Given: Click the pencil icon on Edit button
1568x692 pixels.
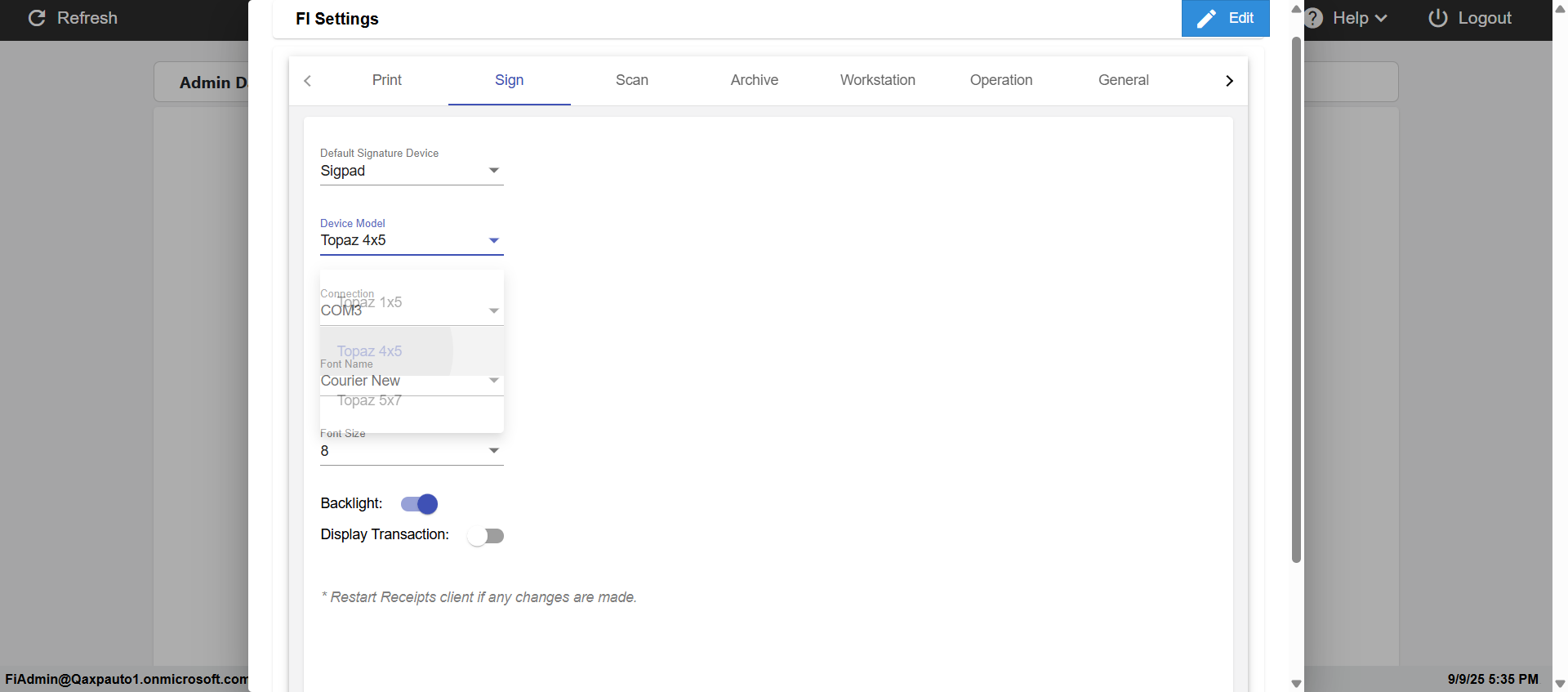Looking at the screenshot, I should [x=1206, y=19].
